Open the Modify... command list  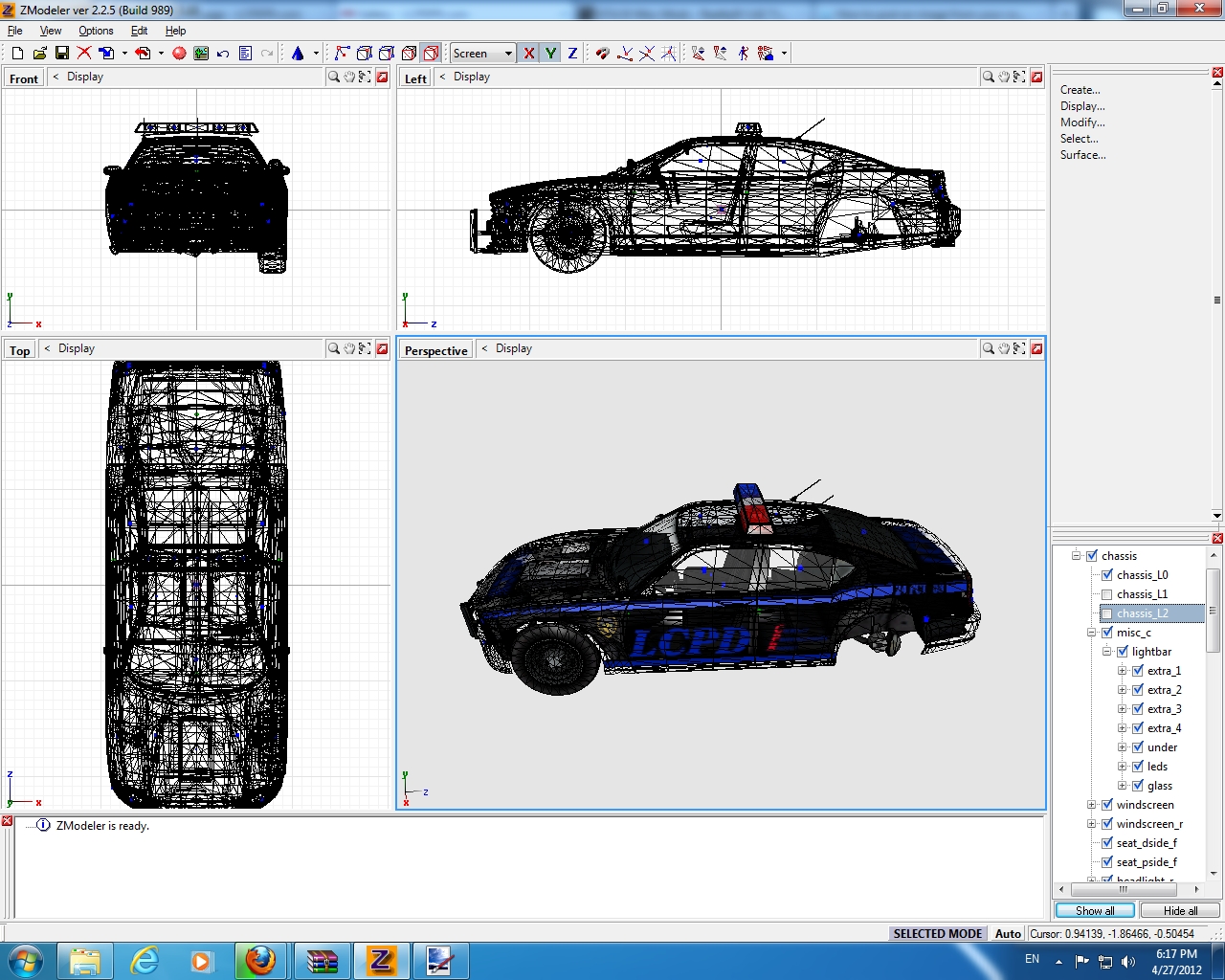click(x=1081, y=122)
